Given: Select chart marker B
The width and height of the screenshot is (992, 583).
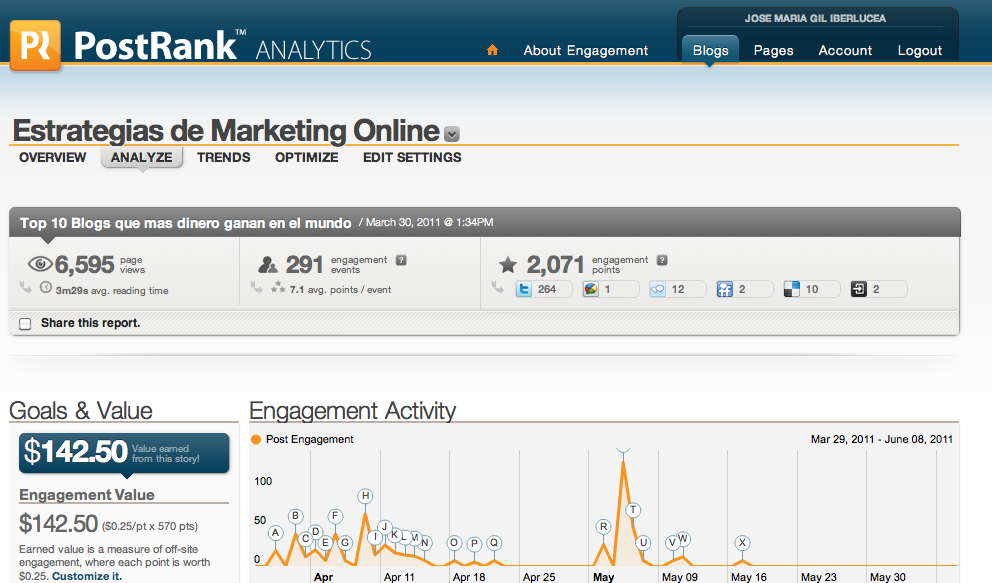Looking at the screenshot, I should click(295, 516).
